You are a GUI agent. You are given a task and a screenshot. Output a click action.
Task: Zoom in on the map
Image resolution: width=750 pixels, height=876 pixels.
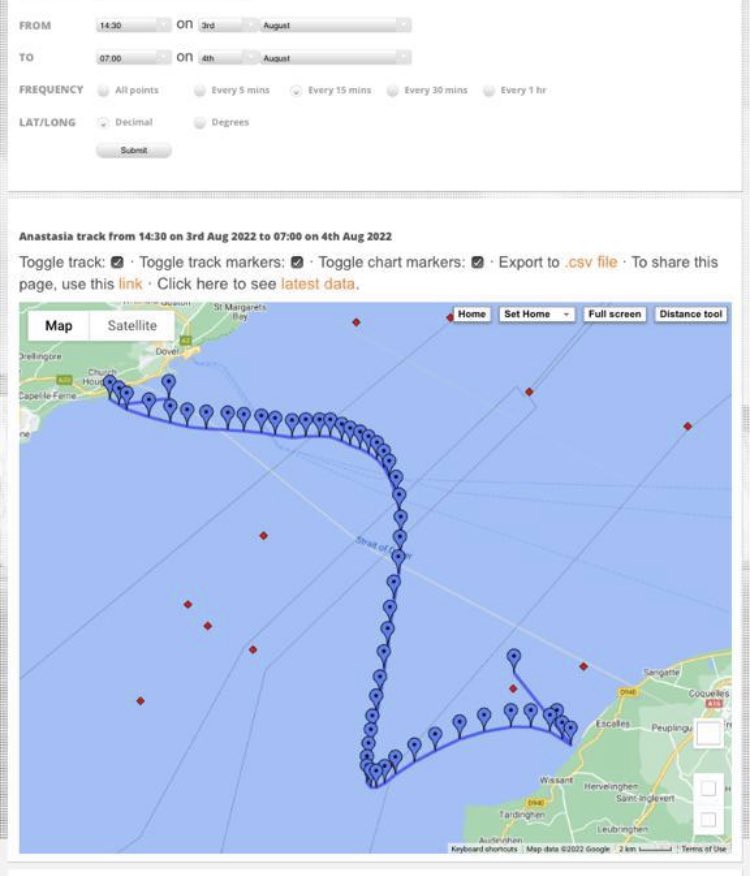(708, 788)
